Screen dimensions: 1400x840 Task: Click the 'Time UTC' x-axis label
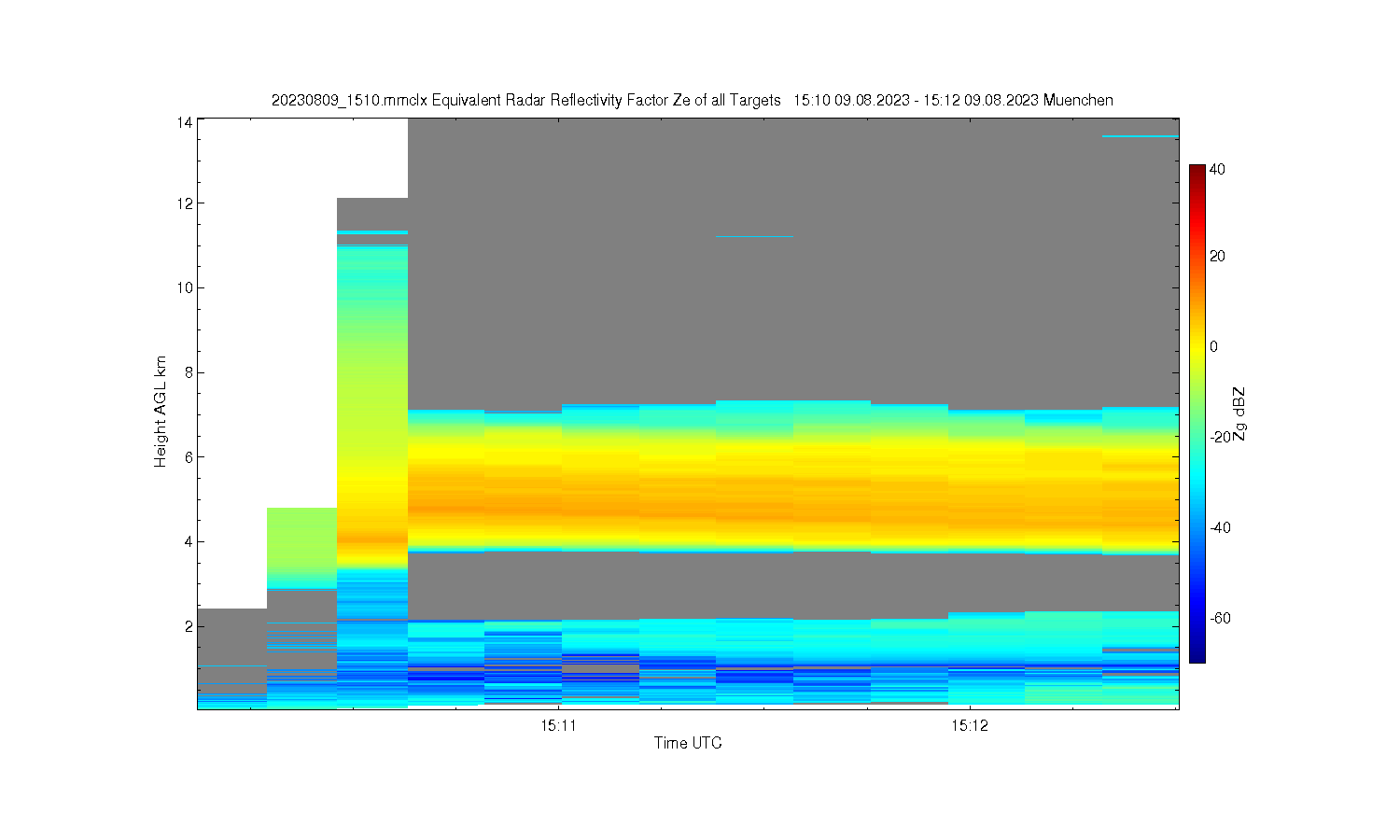click(x=688, y=743)
